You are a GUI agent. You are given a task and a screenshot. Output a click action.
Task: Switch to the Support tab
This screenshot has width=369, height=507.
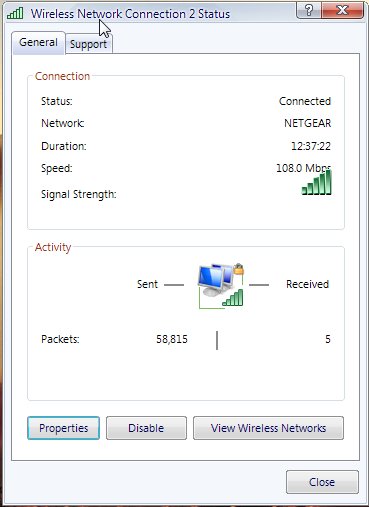[89, 44]
